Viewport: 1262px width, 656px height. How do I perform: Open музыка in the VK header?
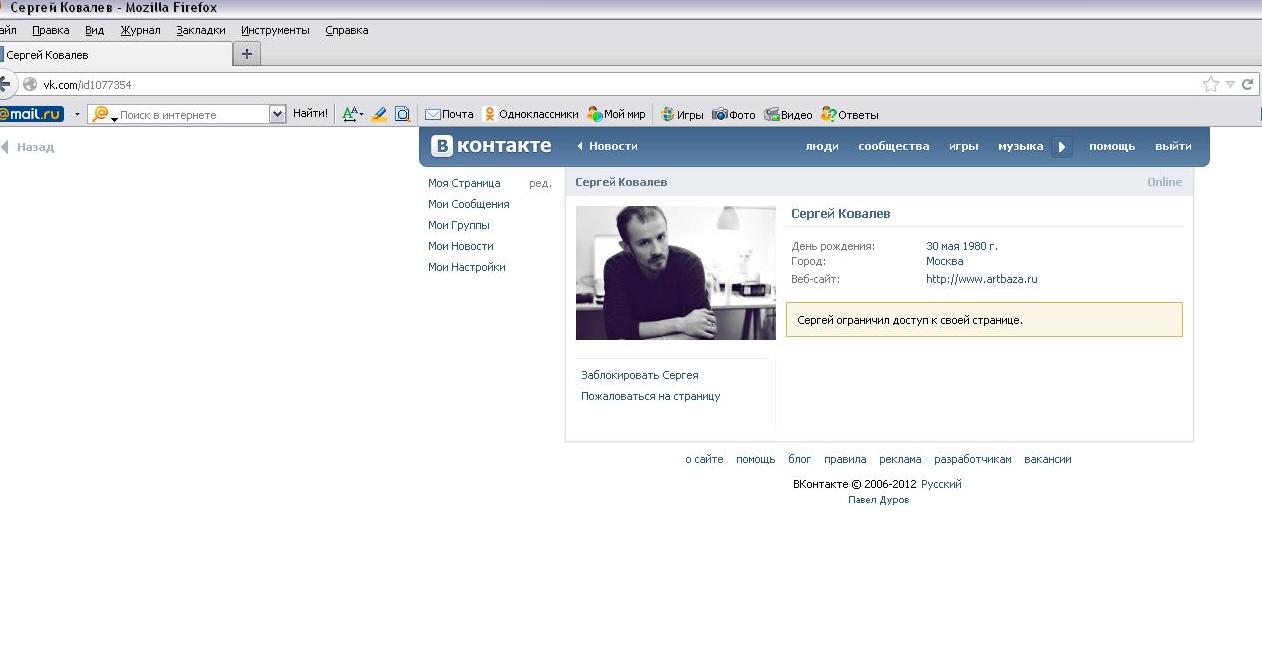pos(1021,146)
